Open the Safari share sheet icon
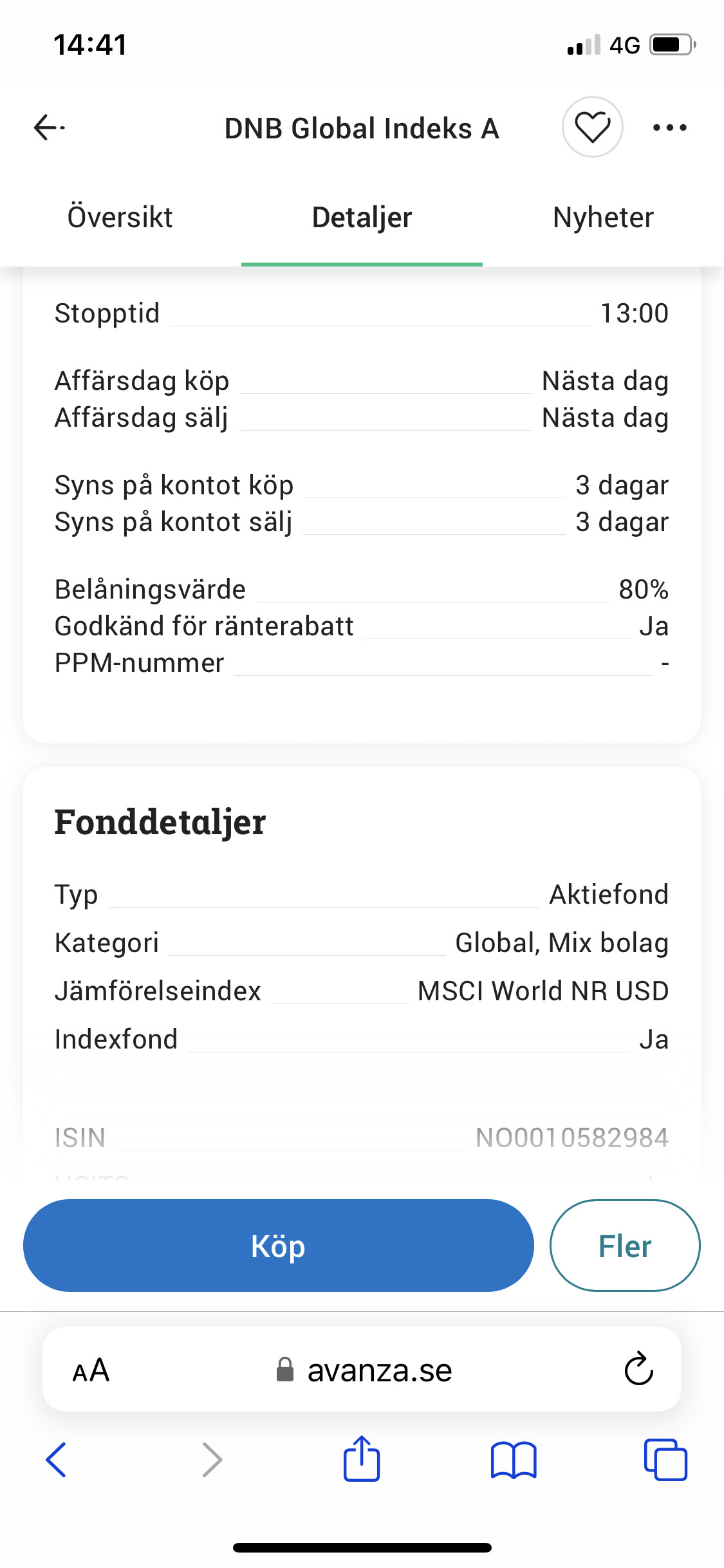The image size is (724, 1568). (362, 1459)
